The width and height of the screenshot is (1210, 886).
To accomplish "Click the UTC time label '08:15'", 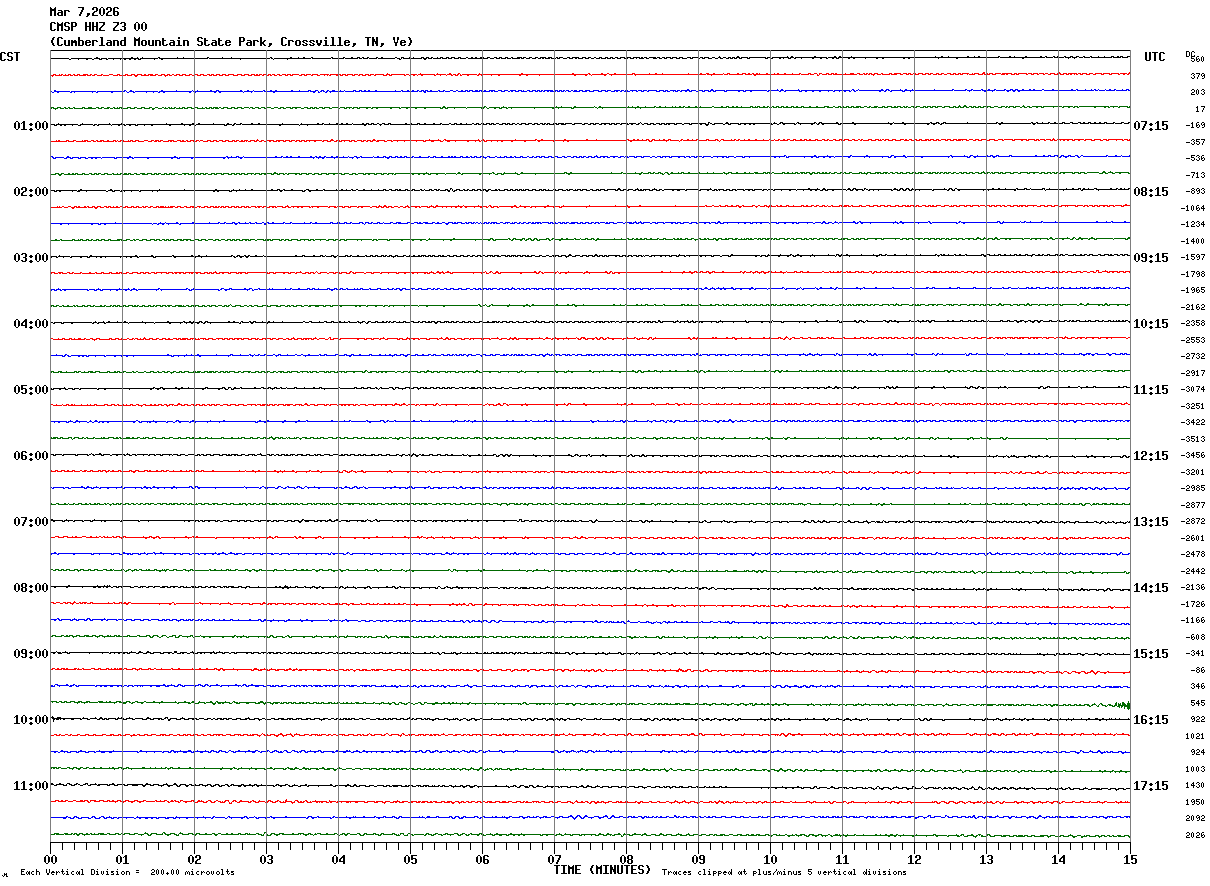I will click(1151, 192).
